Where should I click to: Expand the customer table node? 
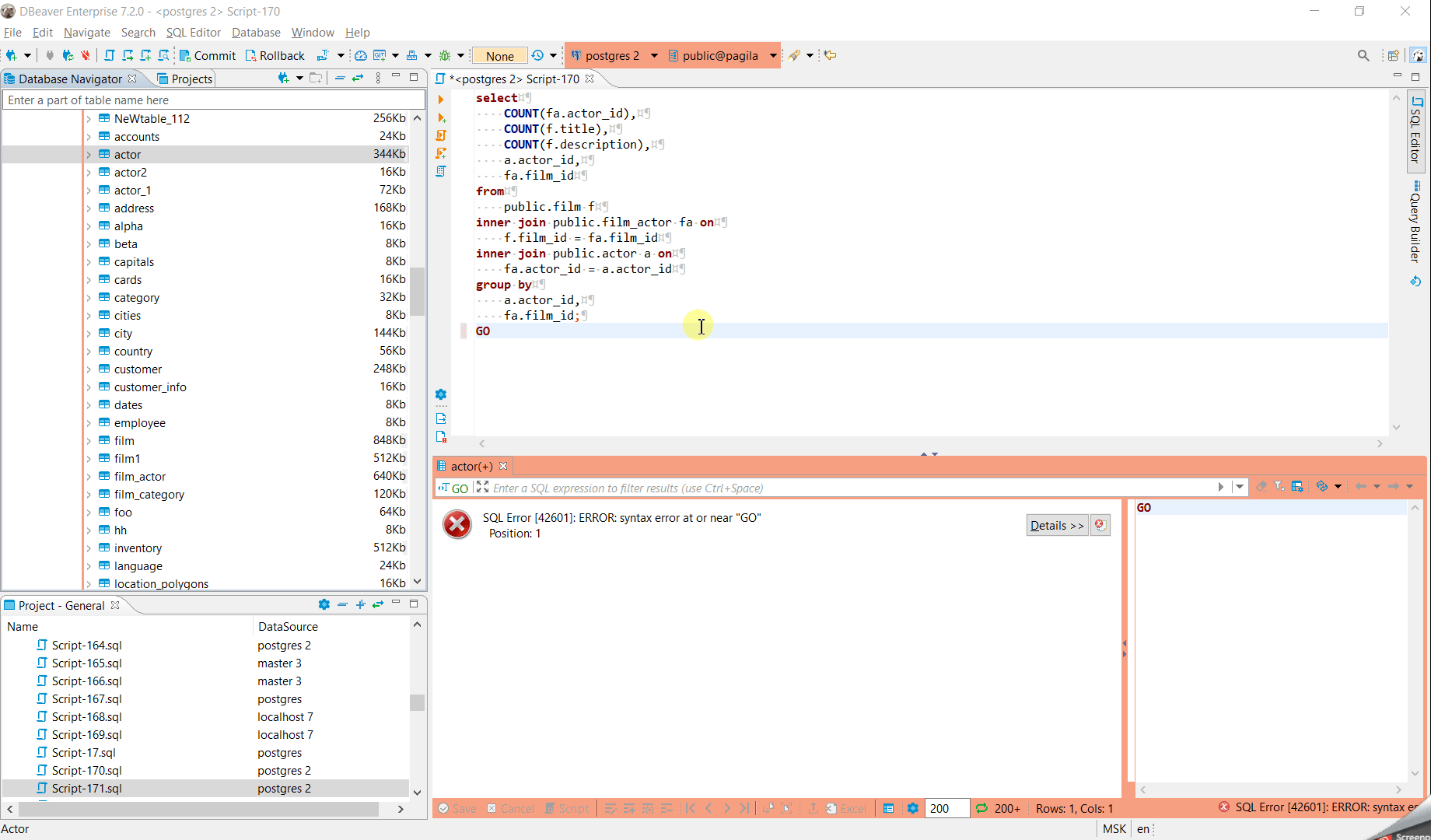click(x=91, y=369)
